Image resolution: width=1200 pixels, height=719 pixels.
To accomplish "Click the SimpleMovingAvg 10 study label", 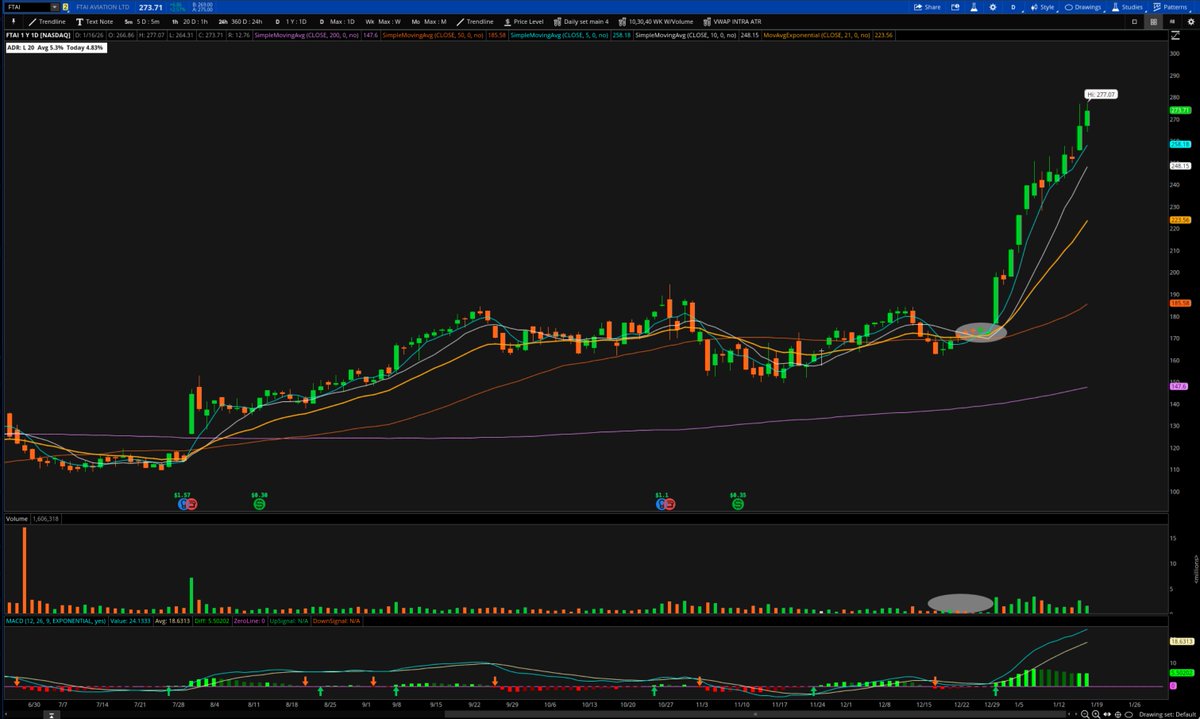I will pyautogui.click(x=684, y=34).
